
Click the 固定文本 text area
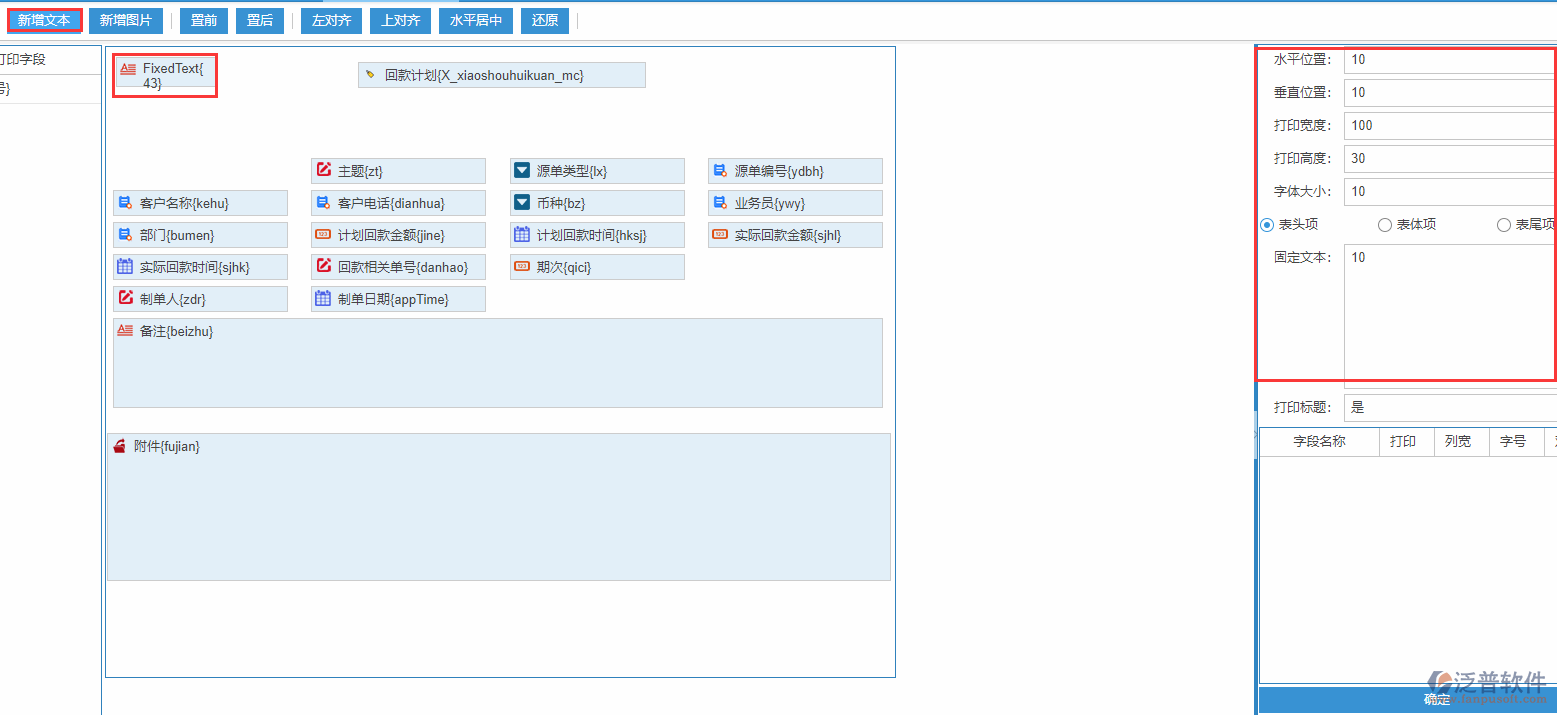tap(1450, 316)
